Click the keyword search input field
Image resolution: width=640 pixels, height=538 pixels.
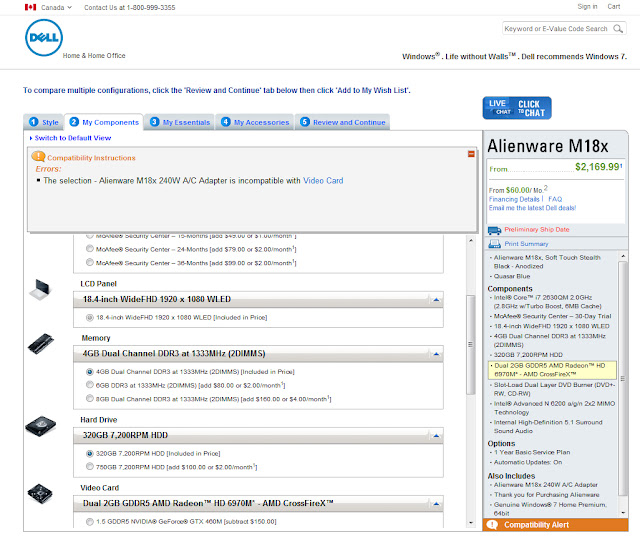(x=557, y=29)
